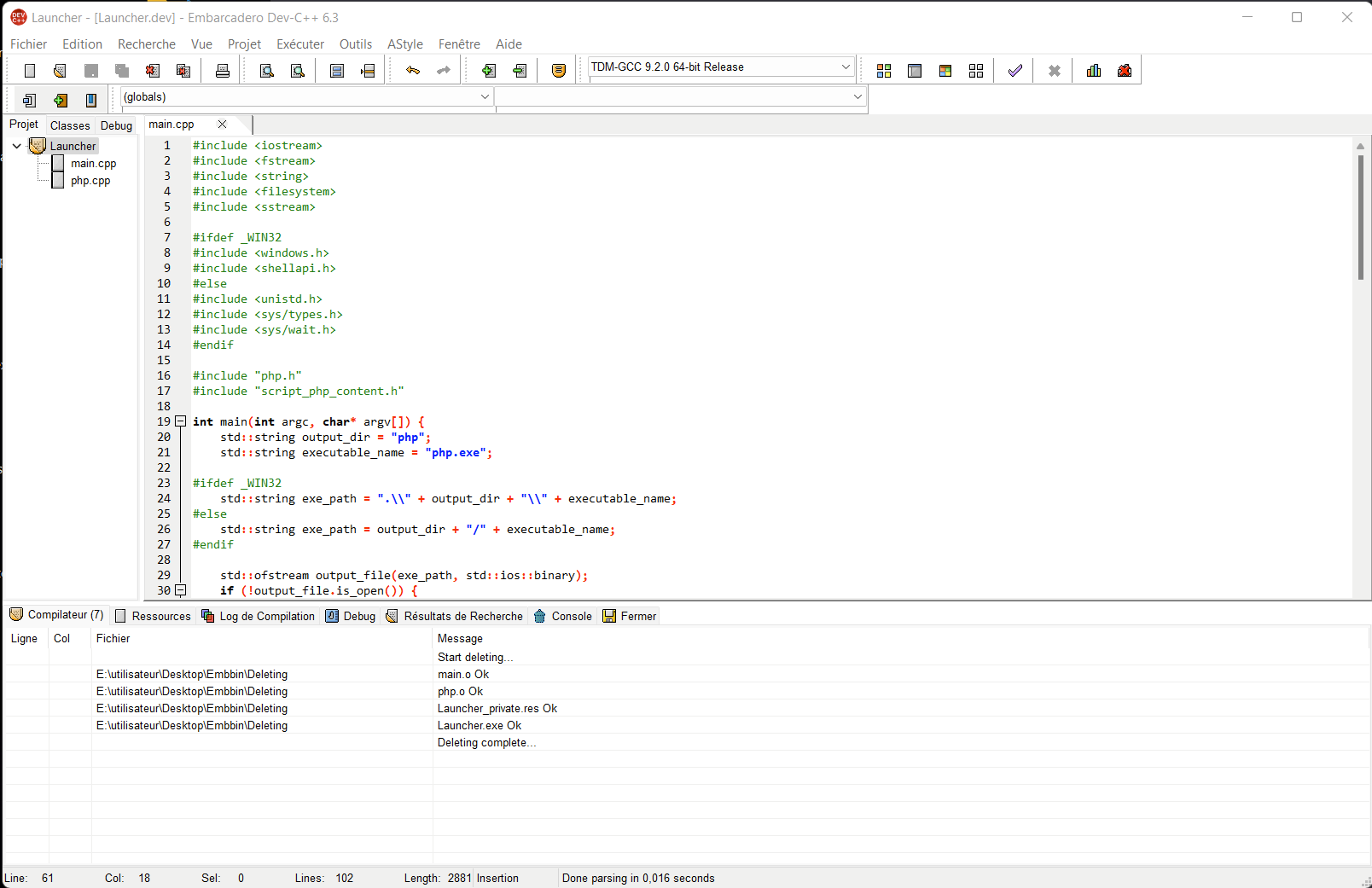
Task: Click the Syntax Check checkmark icon
Action: [1015, 71]
